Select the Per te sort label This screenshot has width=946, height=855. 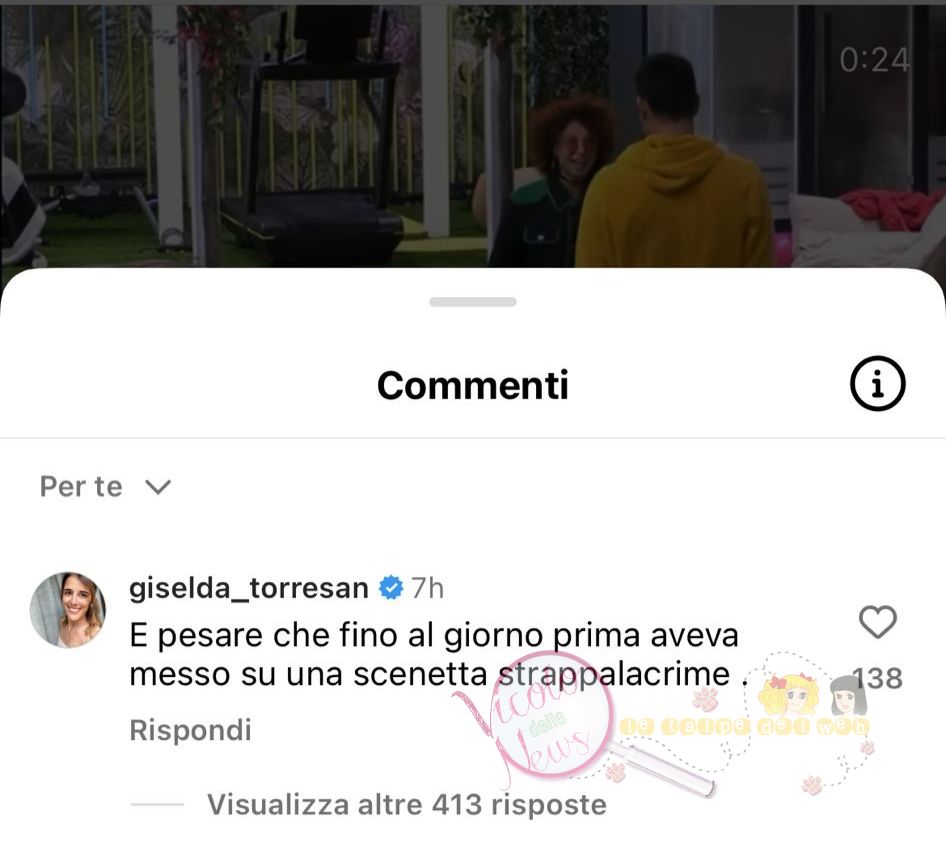pos(81,486)
